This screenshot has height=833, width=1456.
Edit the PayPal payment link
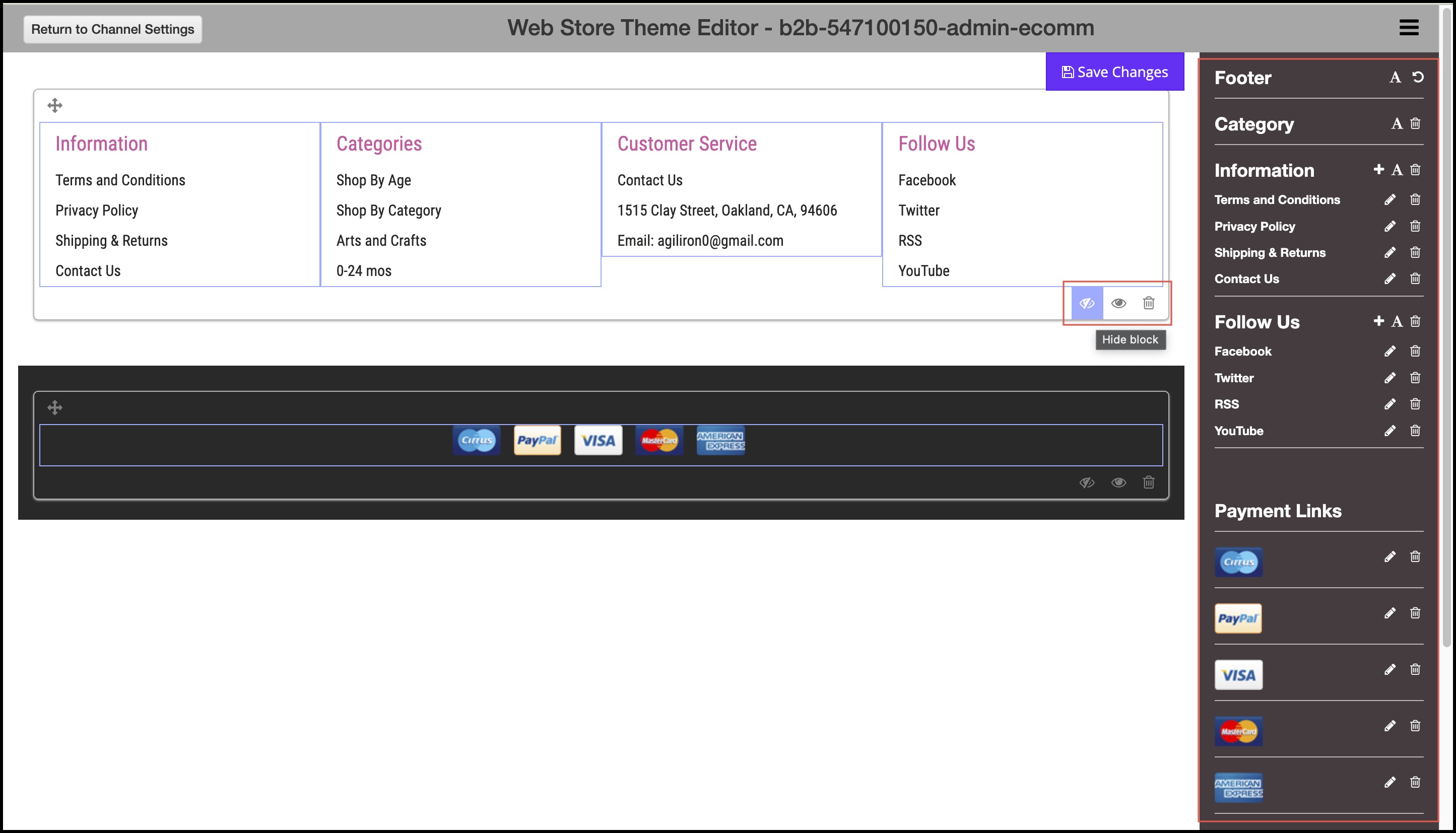coord(1389,613)
